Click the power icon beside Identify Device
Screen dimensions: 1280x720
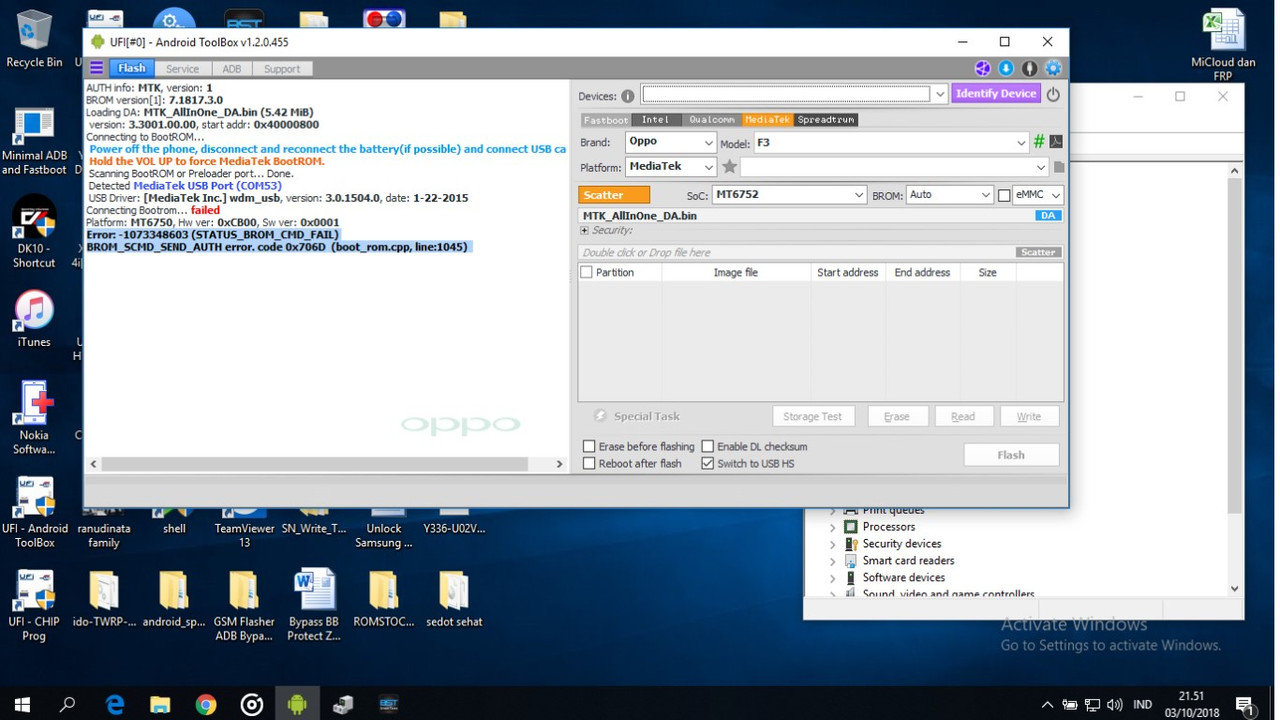click(1052, 93)
